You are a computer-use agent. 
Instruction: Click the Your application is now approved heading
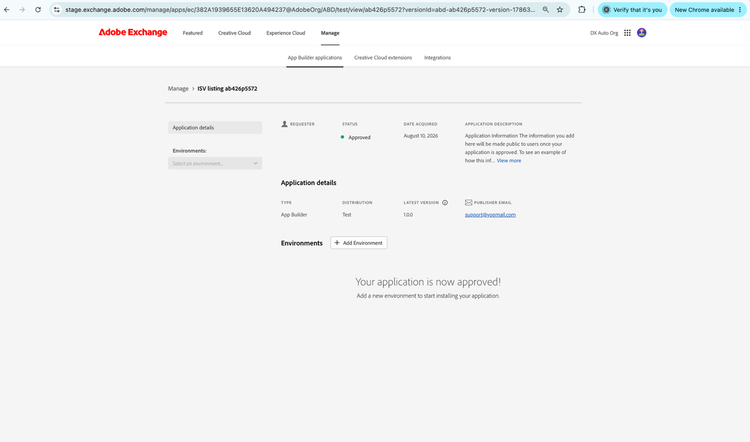click(x=428, y=282)
